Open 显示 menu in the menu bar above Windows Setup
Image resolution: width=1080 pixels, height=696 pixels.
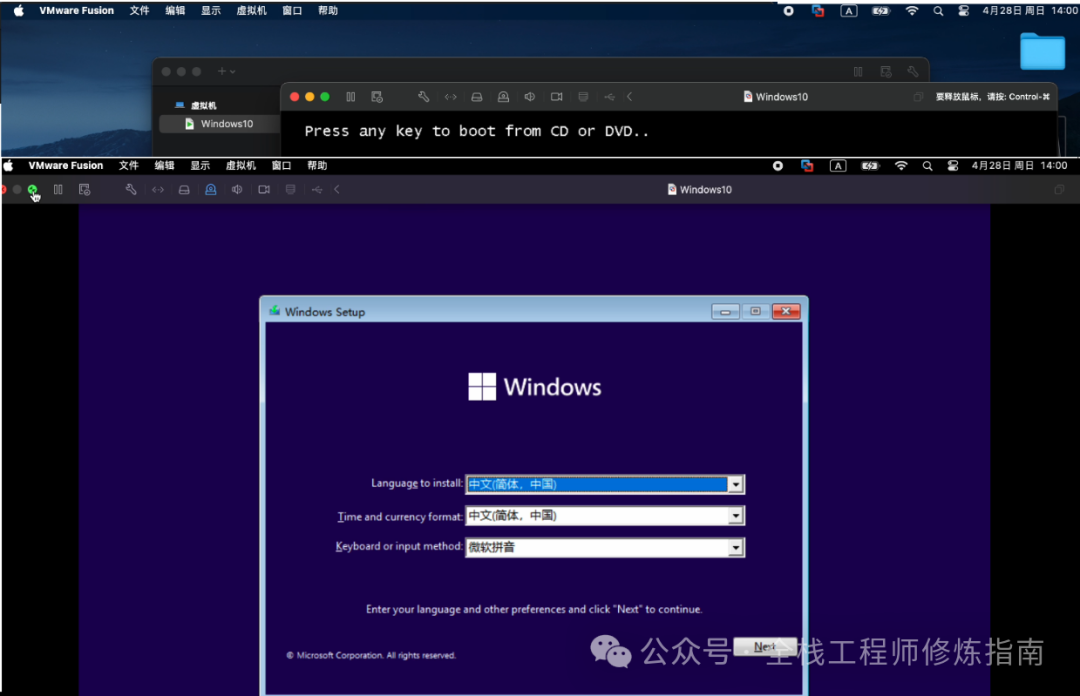(x=200, y=165)
